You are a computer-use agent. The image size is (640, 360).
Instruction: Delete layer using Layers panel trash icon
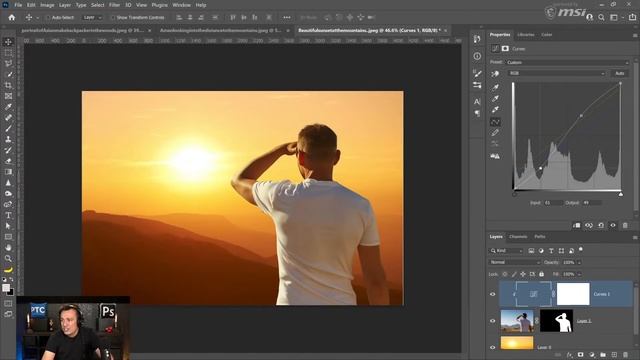625,355
